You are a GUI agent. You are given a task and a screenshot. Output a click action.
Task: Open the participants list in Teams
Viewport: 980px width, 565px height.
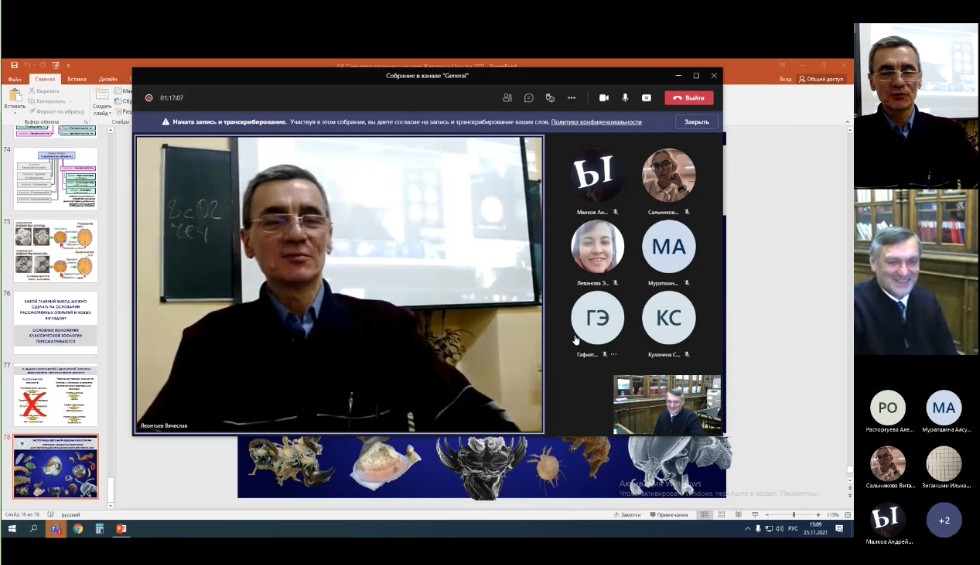pyautogui.click(x=507, y=98)
